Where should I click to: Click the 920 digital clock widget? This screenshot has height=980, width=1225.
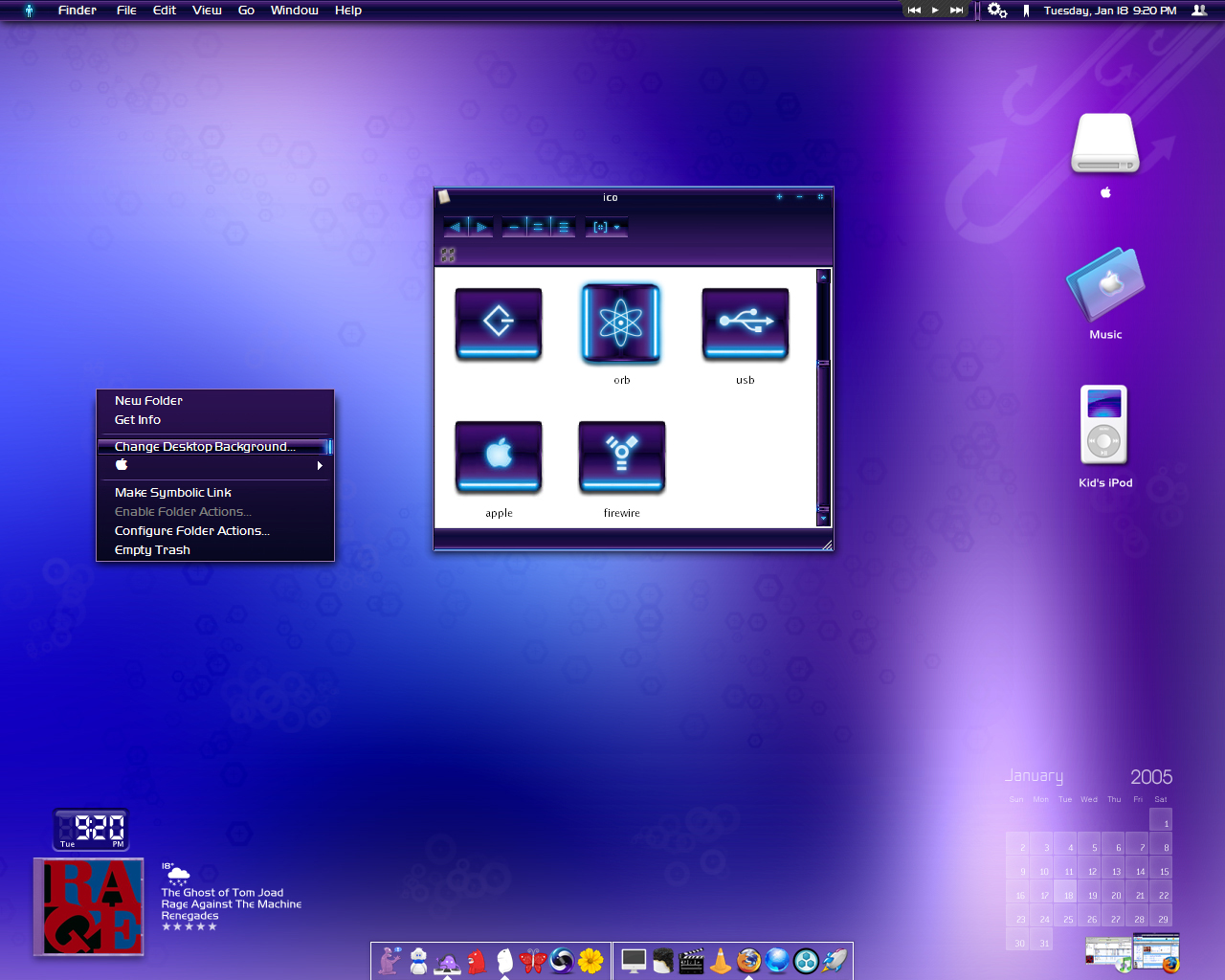click(x=91, y=829)
